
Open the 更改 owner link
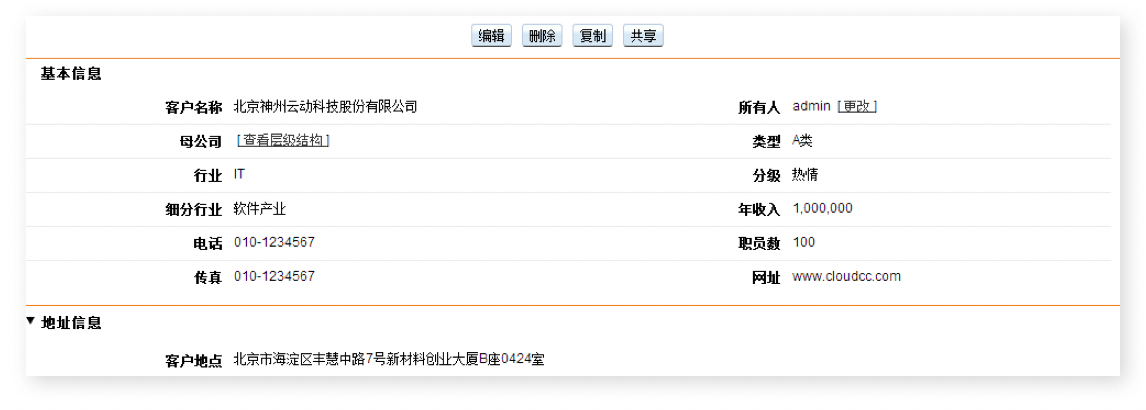[857, 107]
